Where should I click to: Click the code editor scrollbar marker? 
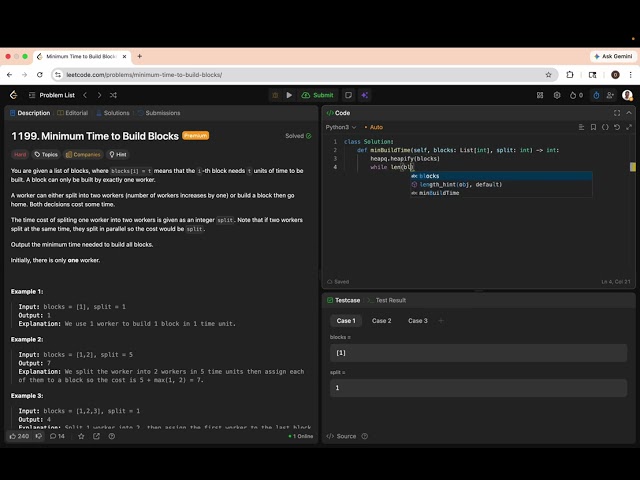[633, 167]
